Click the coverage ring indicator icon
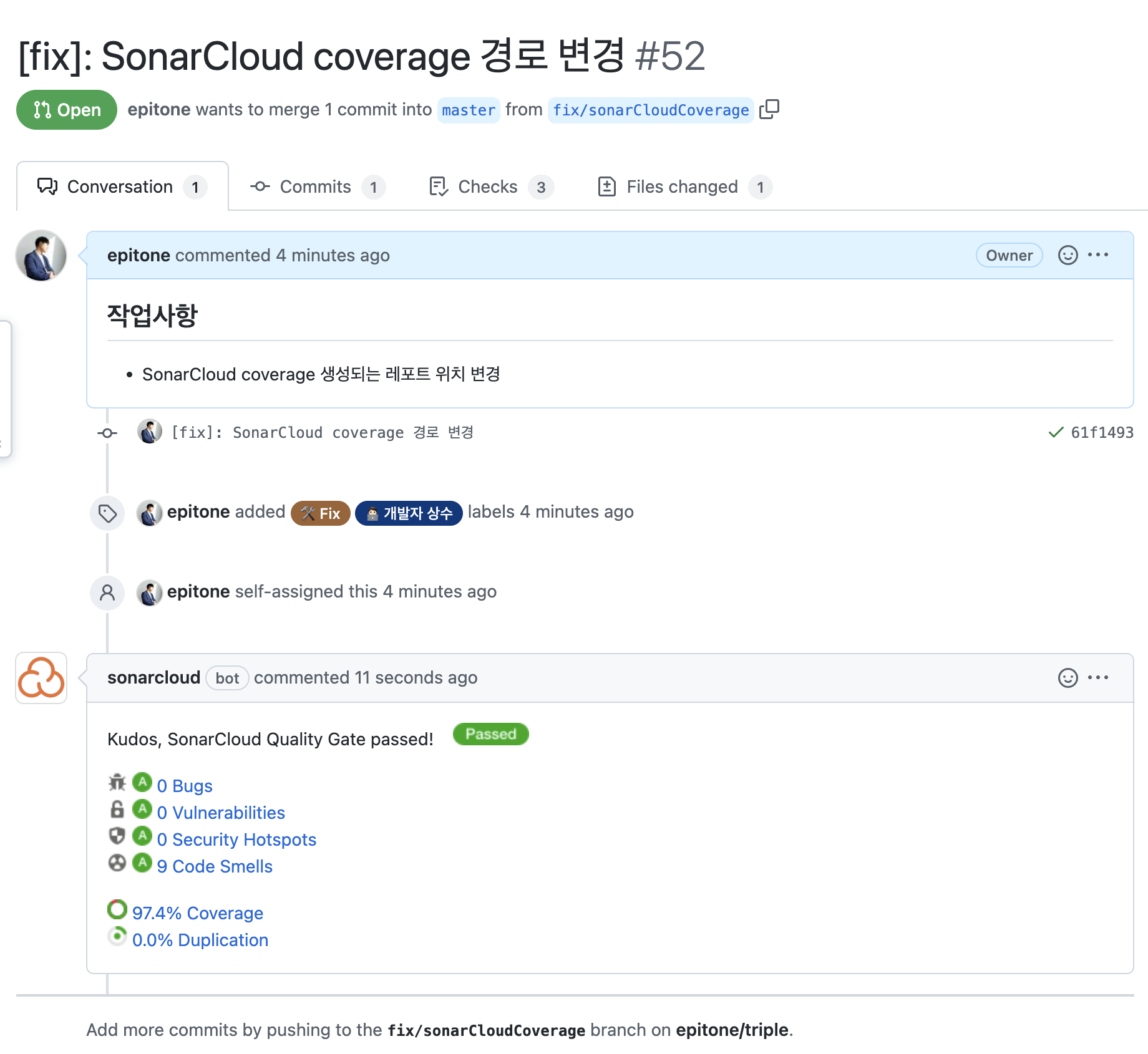 click(117, 909)
